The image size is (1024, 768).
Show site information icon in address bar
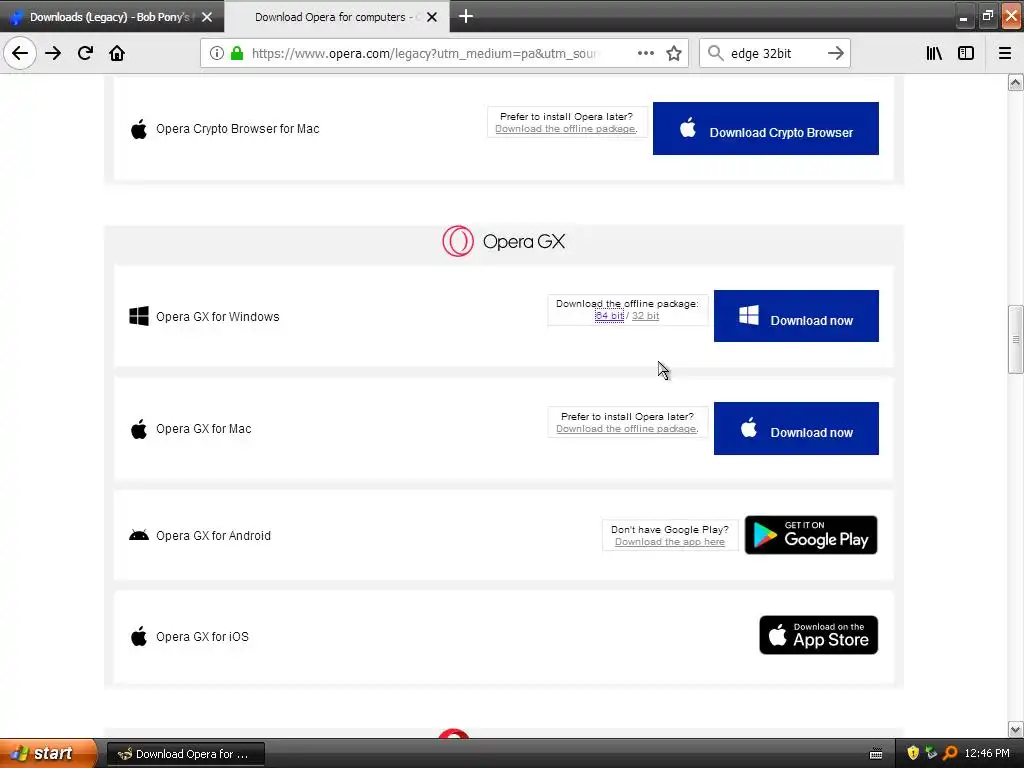[217, 53]
